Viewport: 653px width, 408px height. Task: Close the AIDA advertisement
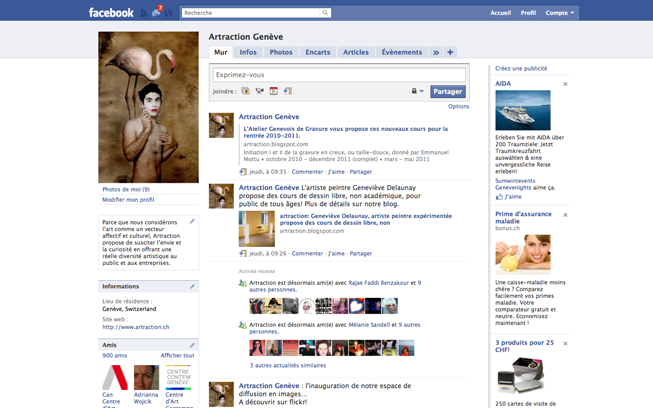tap(565, 84)
